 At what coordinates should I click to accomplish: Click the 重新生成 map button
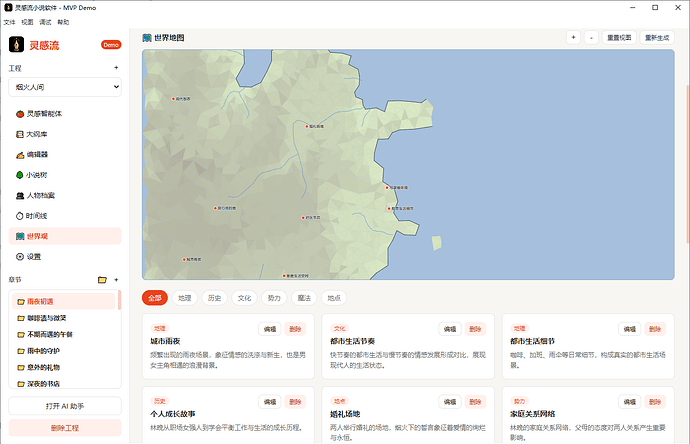(657, 38)
